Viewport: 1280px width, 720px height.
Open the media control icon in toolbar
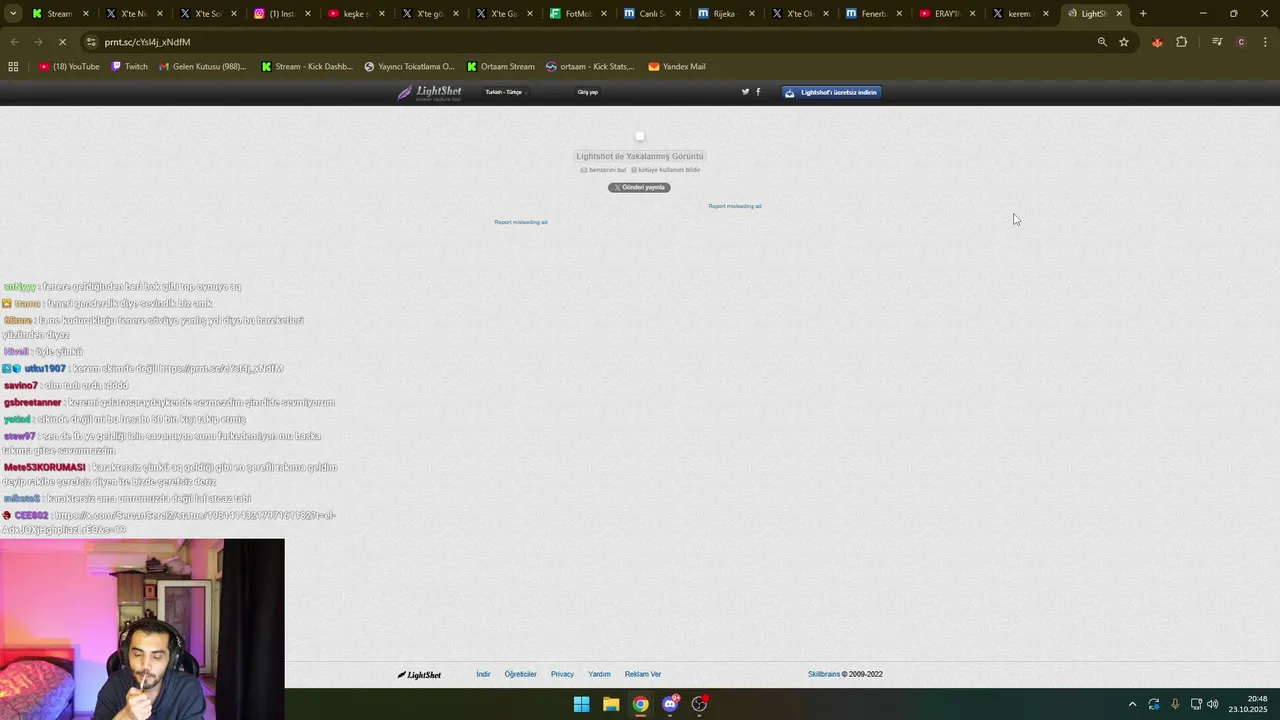(x=1217, y=42)
